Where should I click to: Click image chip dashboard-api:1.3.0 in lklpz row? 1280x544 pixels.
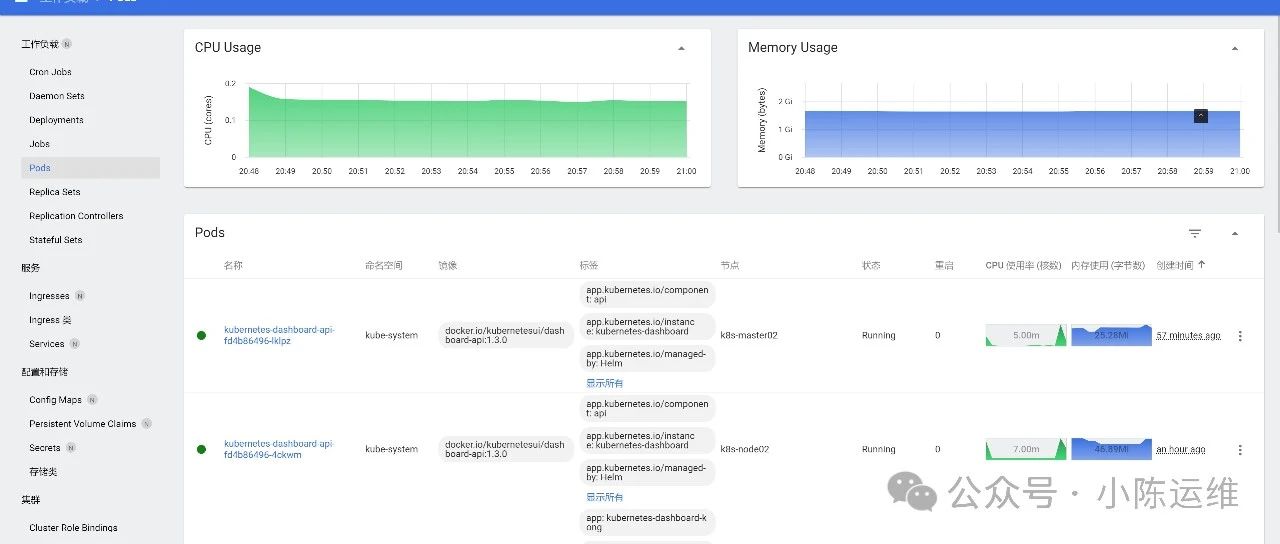click(505, 336)
